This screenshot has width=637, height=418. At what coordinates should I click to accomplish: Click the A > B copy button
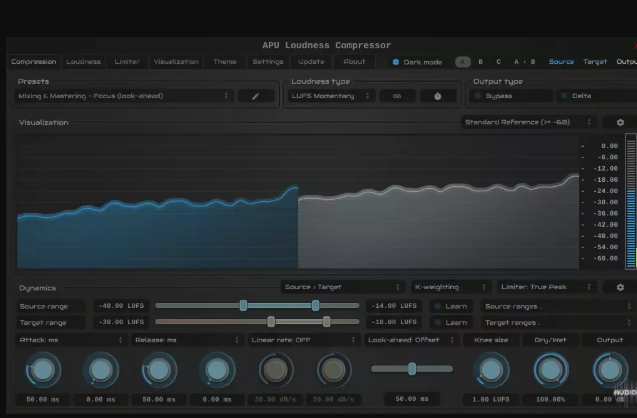pyautogui.click(x=524, y=62)
